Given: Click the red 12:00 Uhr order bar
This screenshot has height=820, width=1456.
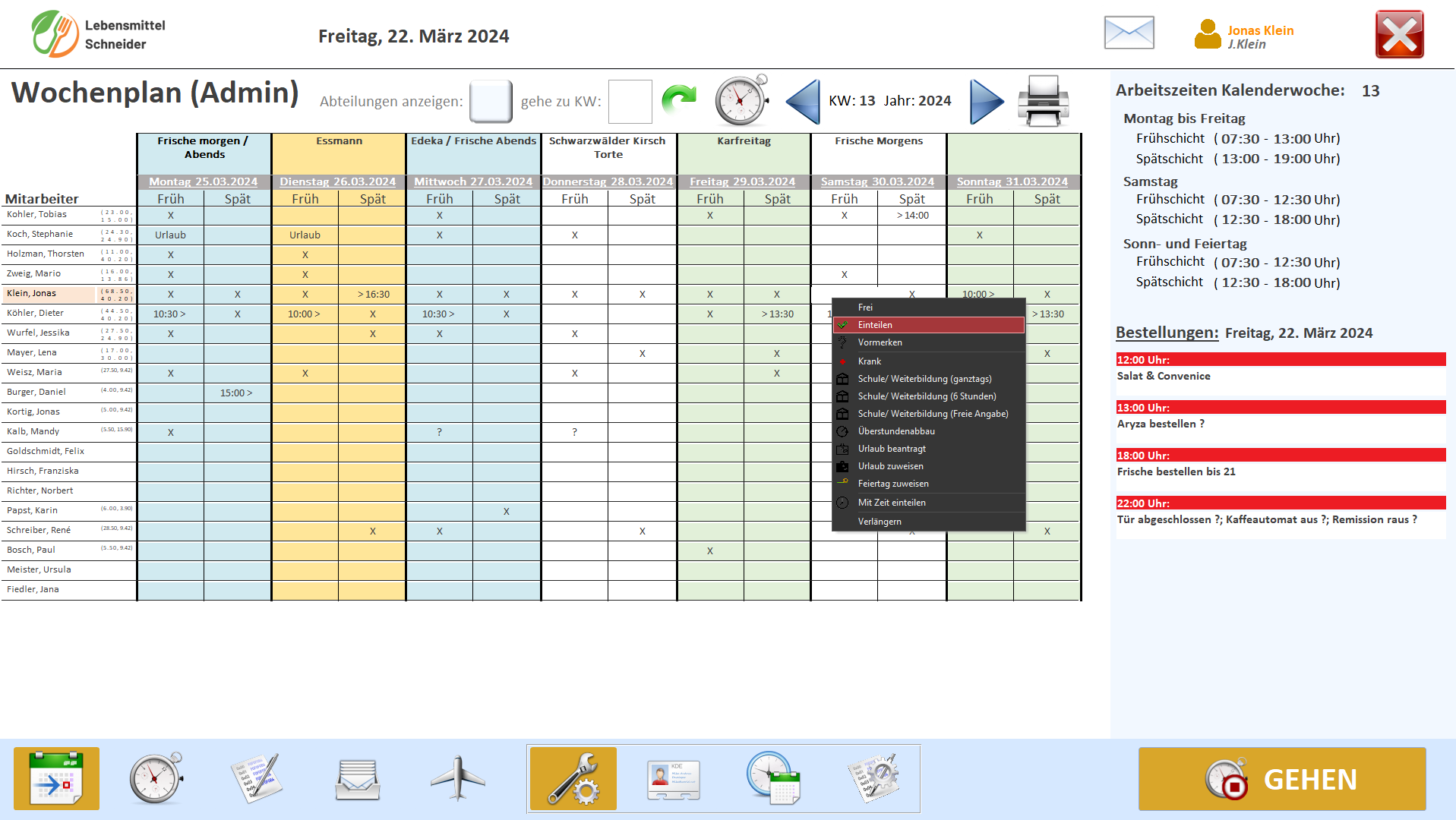Looking at the screenshot, I should (x=1280, y=360).
